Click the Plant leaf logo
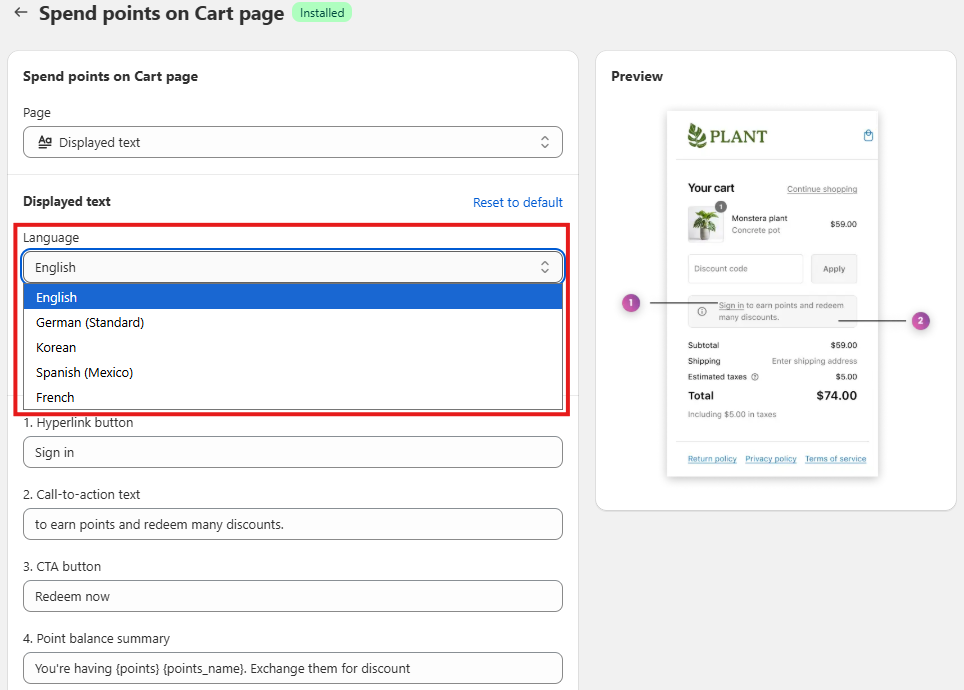This screenshot has height=690, width=964. coord(697,136)
